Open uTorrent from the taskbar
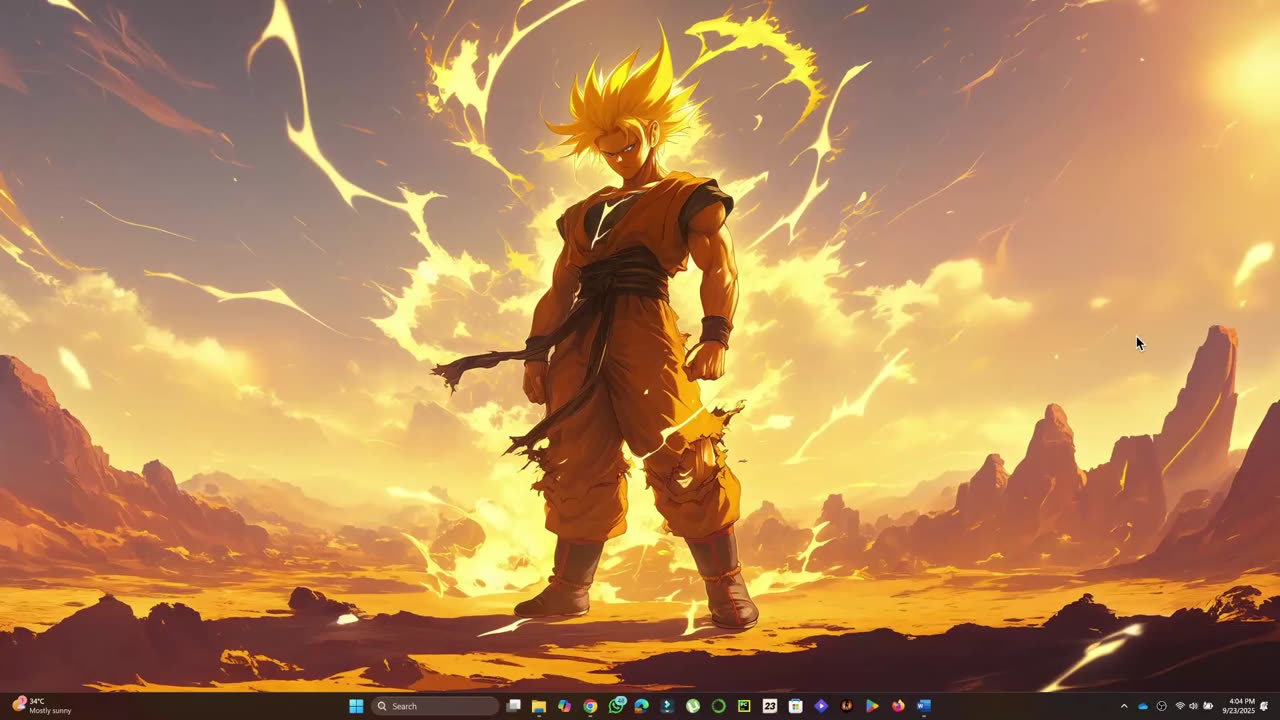1280x720 pixels. tap(693, 706)
